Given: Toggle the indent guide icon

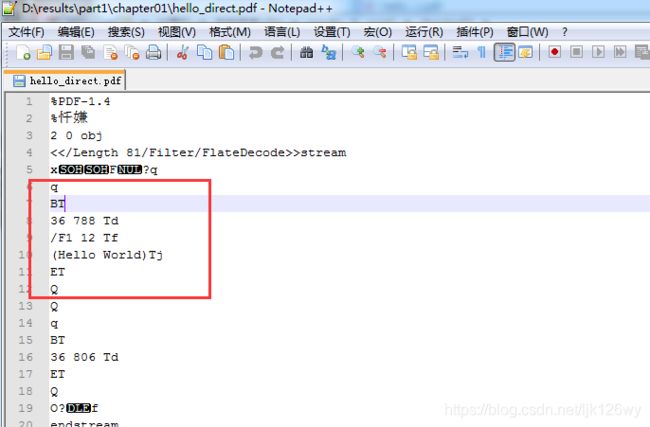Looking at the screenshot, I should coord(504,53).
